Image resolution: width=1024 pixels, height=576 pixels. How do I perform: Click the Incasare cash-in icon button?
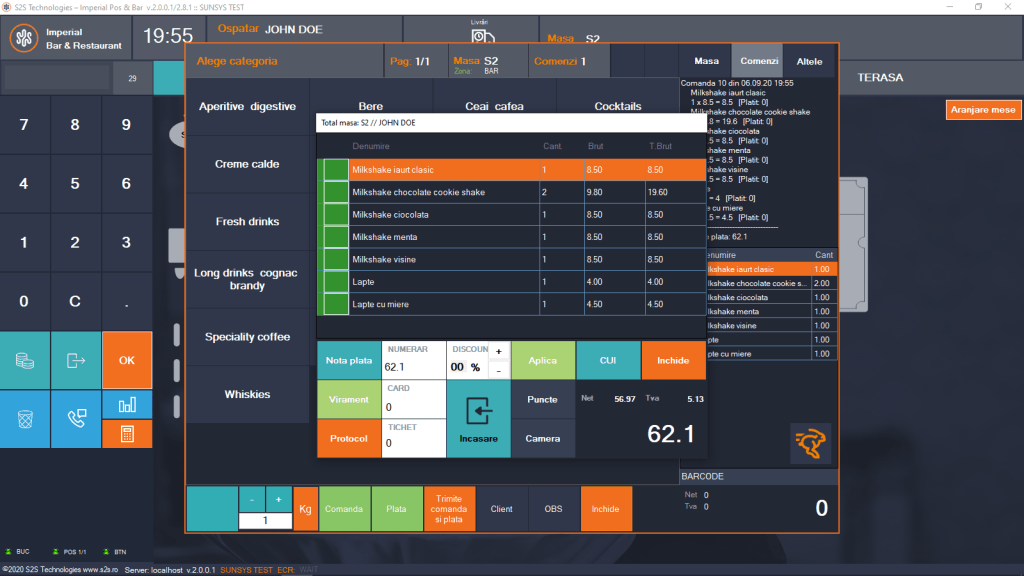pyautogui.click(x=476, y=418)
